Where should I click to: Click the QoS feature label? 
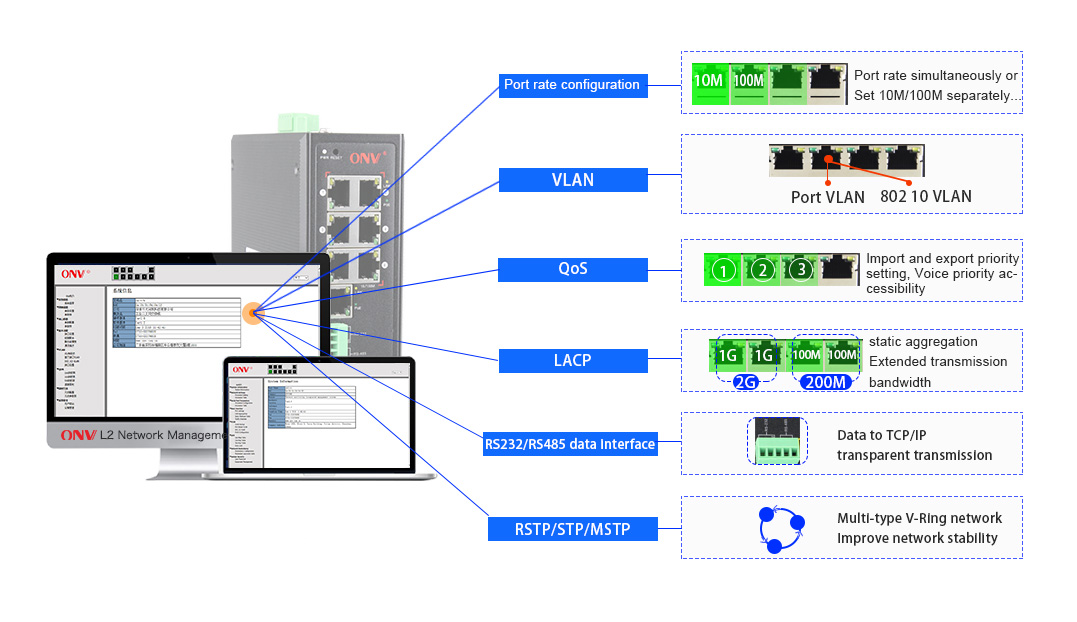[572, 269]
